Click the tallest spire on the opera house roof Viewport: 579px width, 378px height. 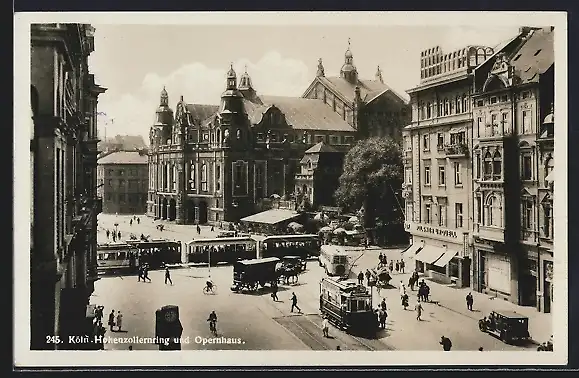(348, 61)
